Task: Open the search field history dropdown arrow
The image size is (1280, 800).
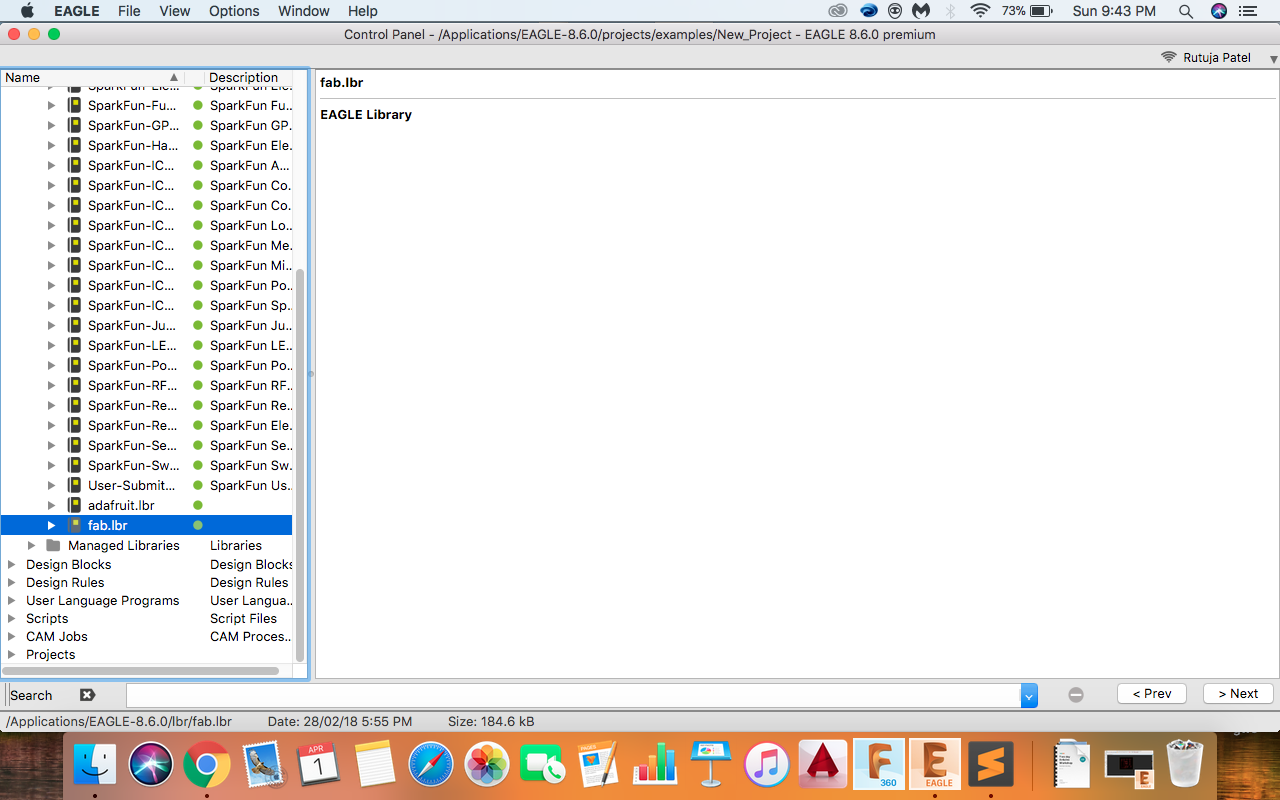Action: (x=1029, y=695)
